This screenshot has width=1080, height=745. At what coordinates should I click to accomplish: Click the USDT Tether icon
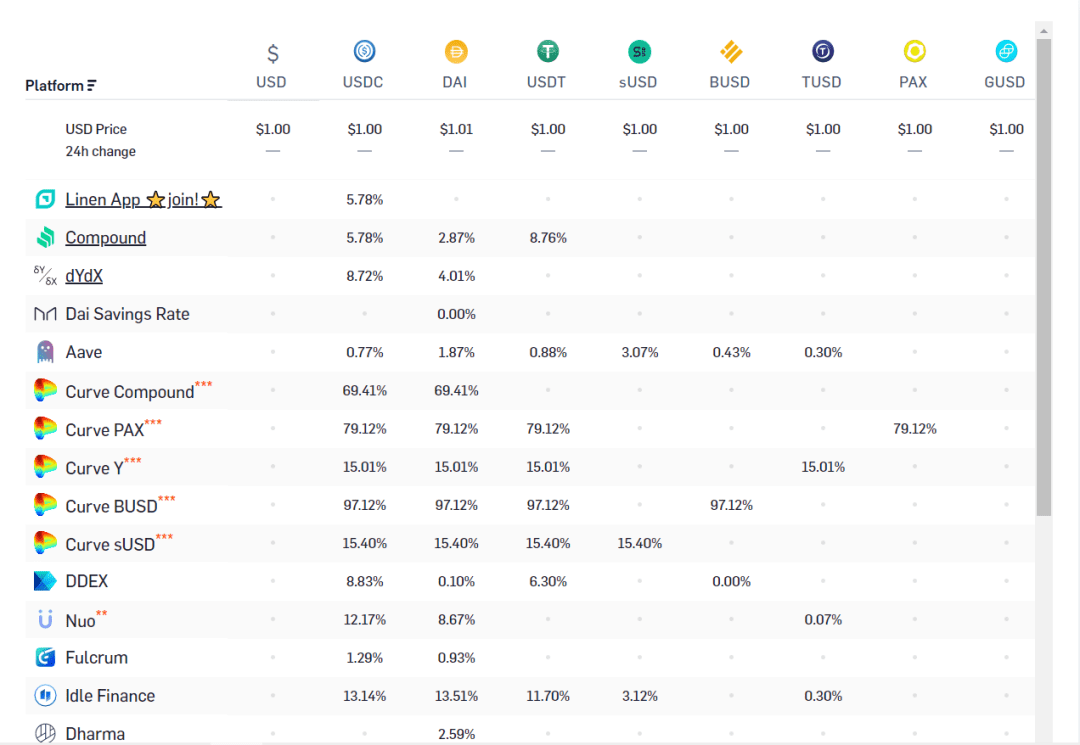(548, 51)
